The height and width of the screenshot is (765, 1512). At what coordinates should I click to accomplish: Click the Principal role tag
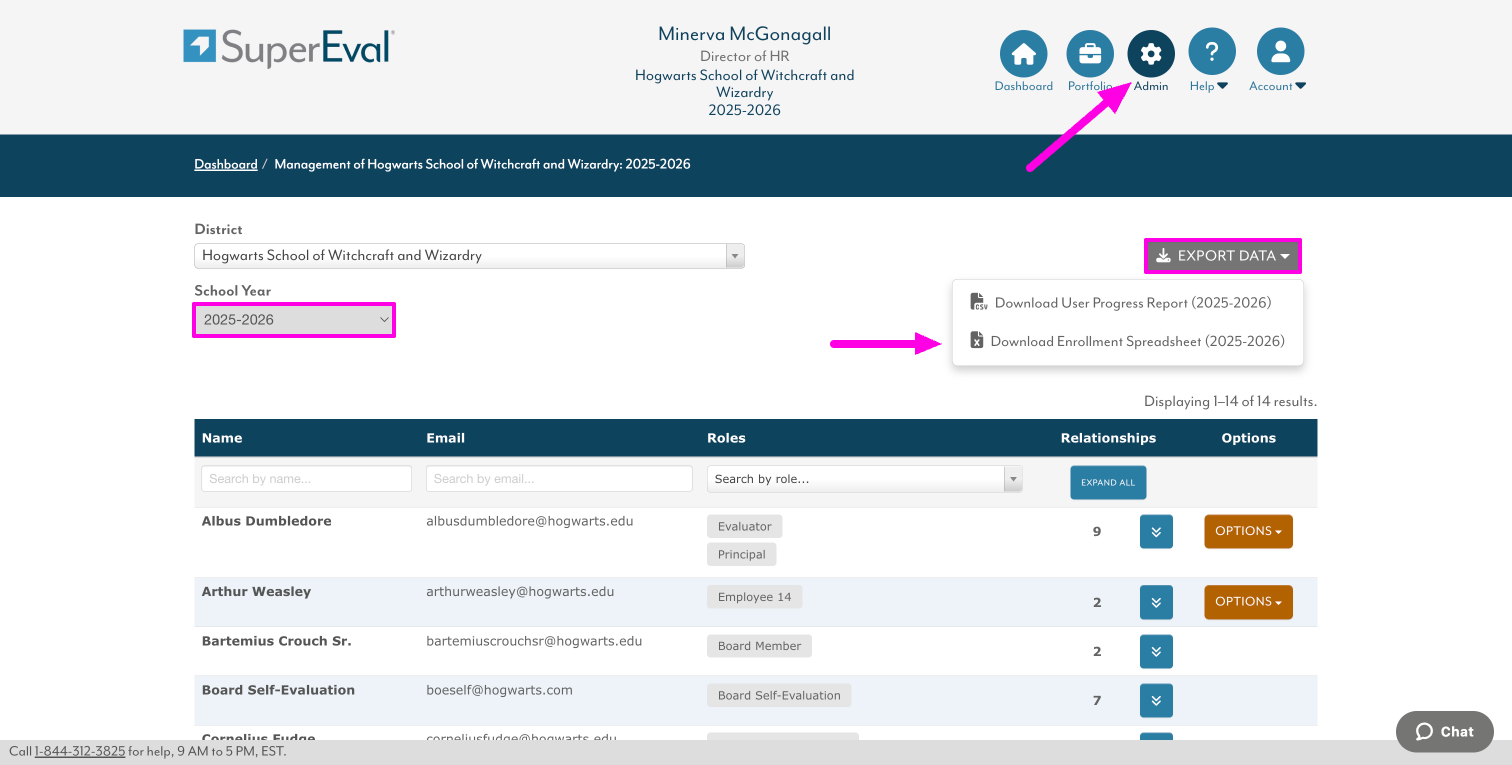click(x=742, y=554)
